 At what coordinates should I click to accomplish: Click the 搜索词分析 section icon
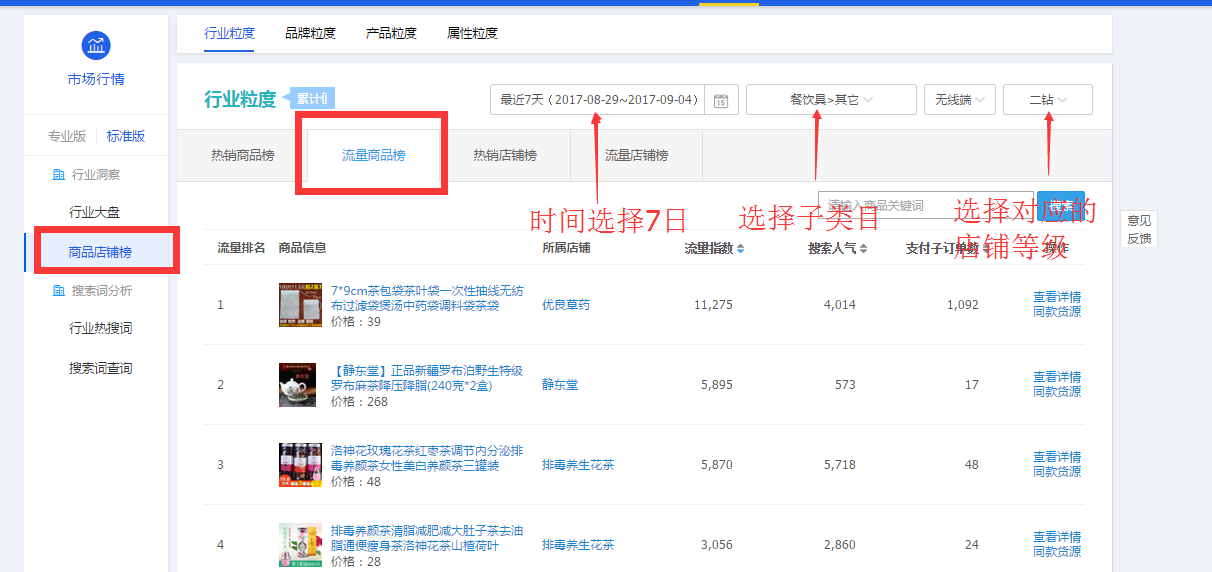(x=58, y=291)
